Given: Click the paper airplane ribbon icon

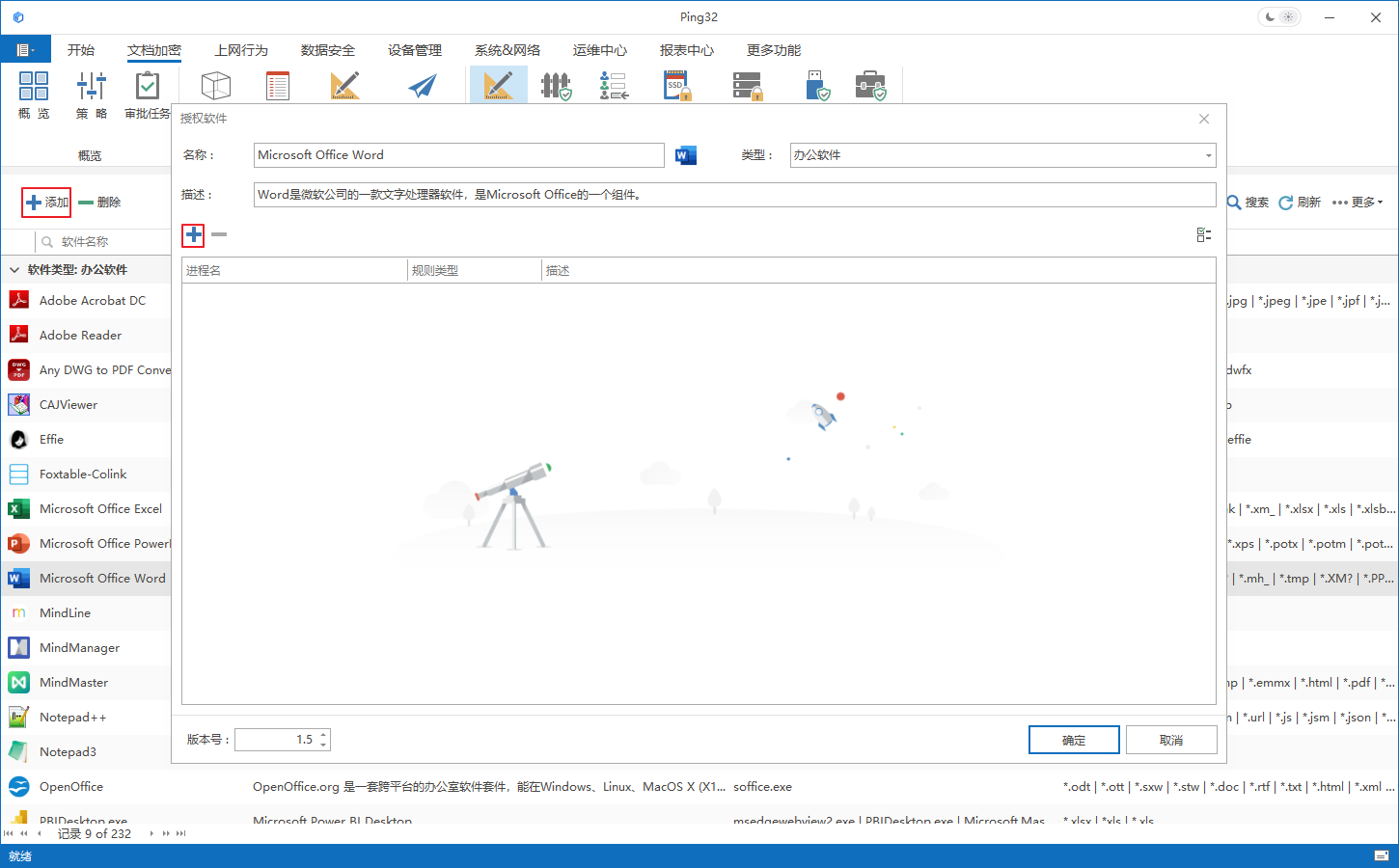Looking at the screenshot, I should [423, 86].
